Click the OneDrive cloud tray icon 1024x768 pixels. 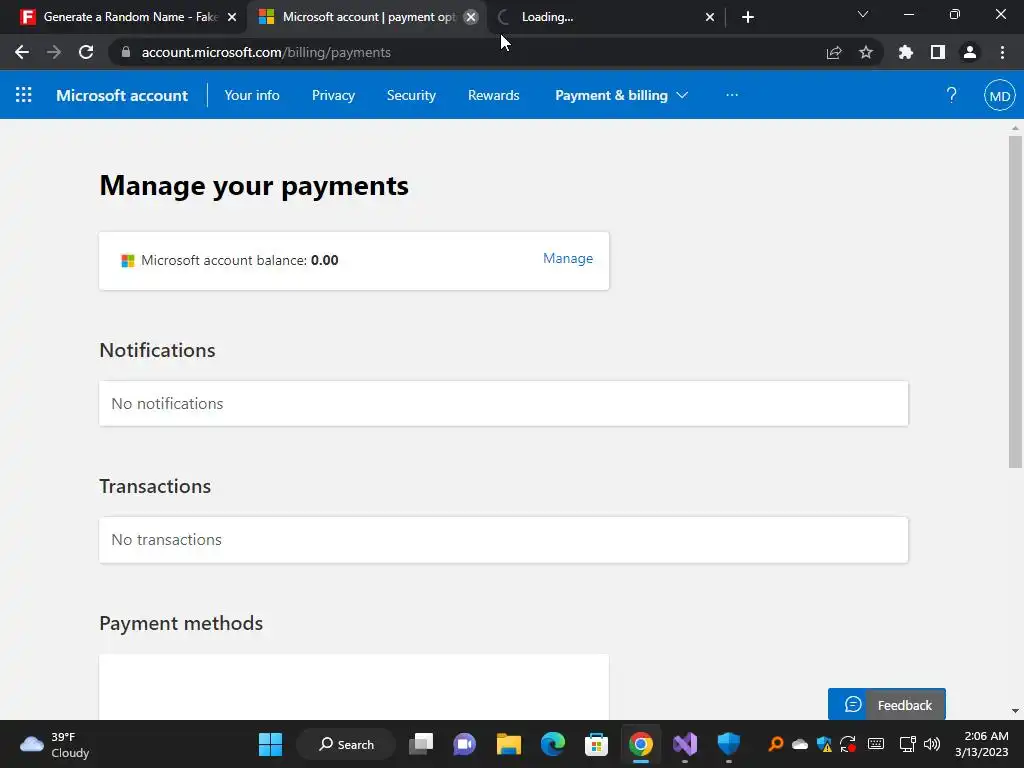pyautogui.click(x=800, y=744)
